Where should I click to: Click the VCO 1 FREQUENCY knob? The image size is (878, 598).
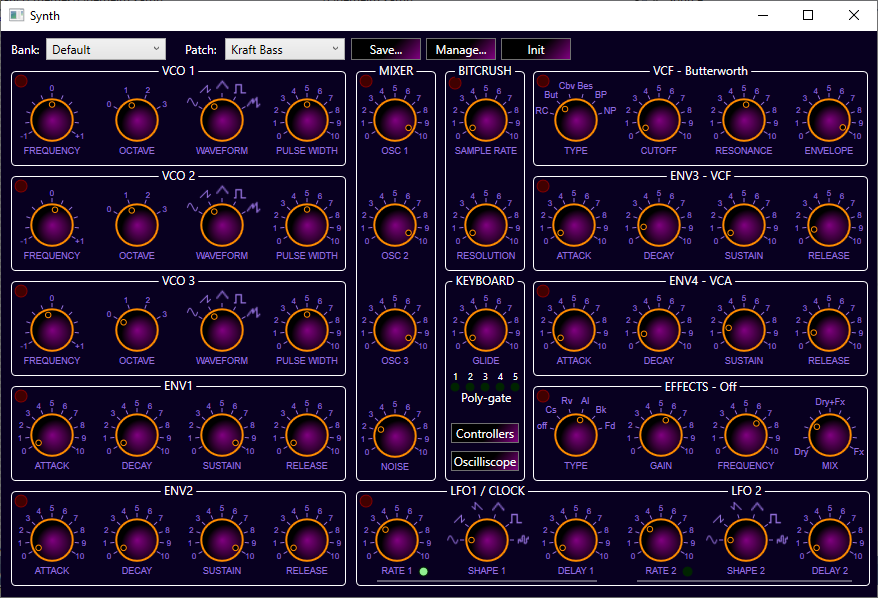52,120
